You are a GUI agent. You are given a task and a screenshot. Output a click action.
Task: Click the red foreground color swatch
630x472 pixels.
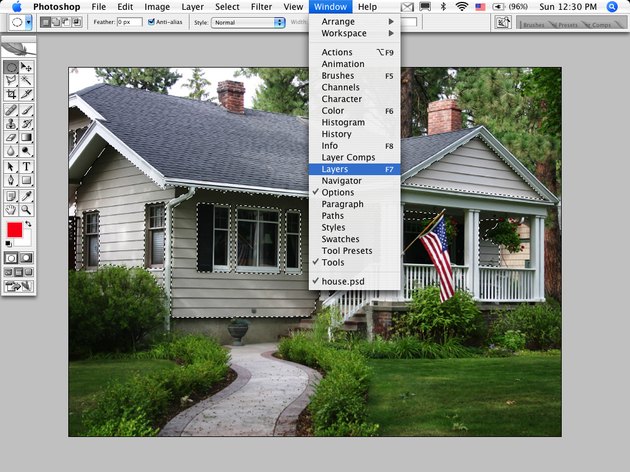15,230
